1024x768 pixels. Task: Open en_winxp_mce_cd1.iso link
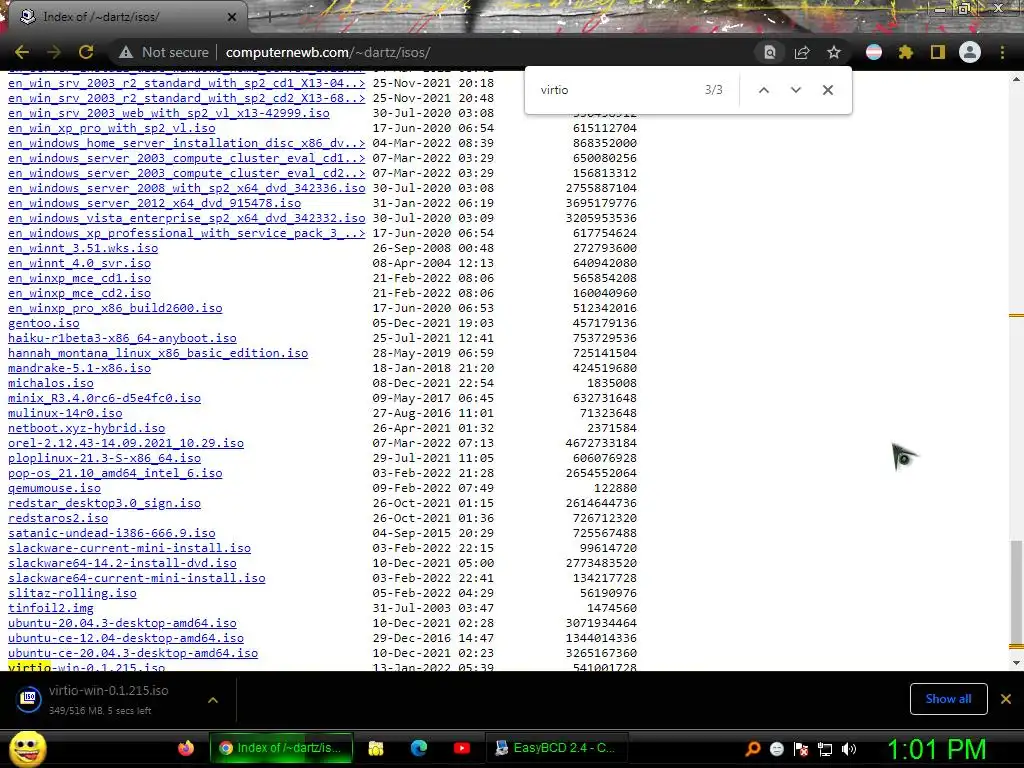[79, 278]
